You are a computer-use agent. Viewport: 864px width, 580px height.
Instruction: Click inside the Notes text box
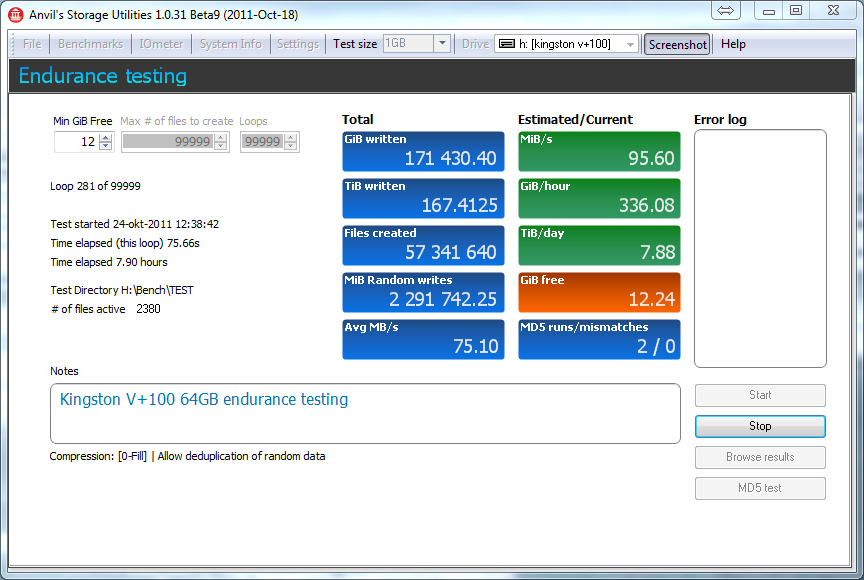click(365, 413)
